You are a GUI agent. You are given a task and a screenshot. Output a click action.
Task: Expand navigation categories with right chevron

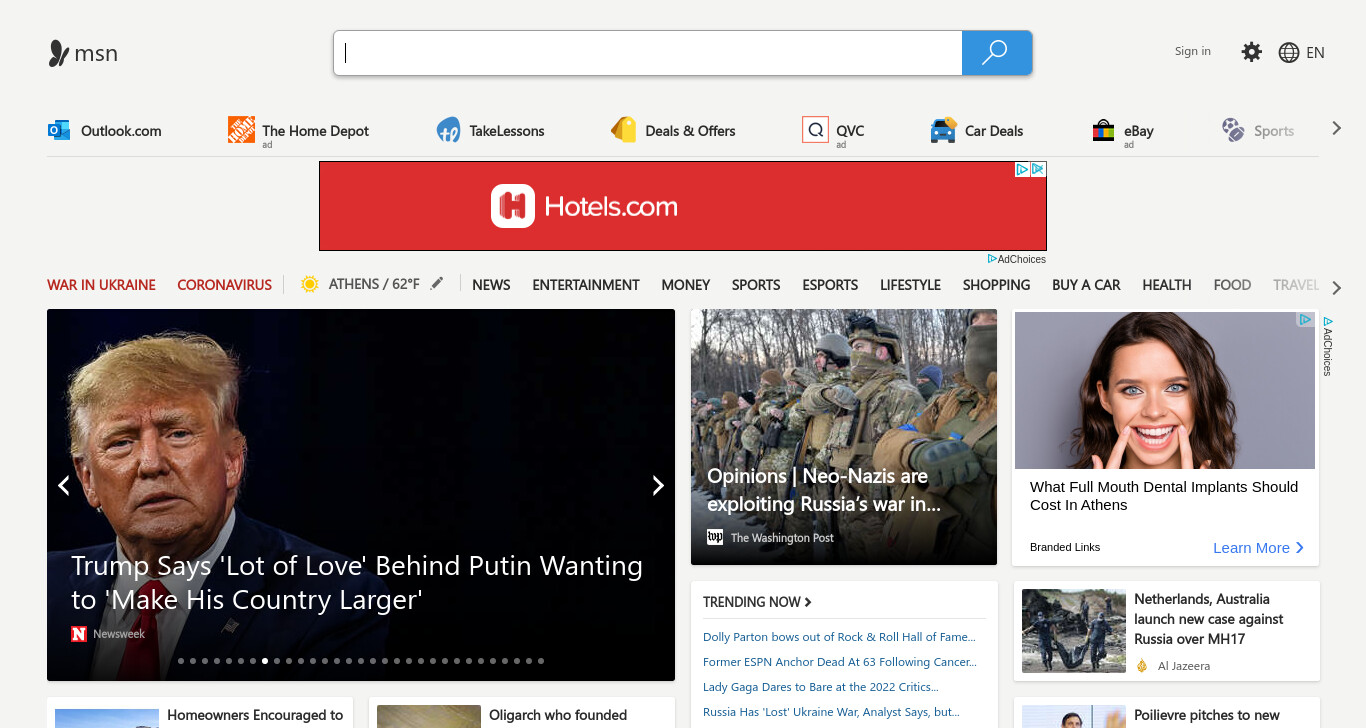[x=1337, y=288]
